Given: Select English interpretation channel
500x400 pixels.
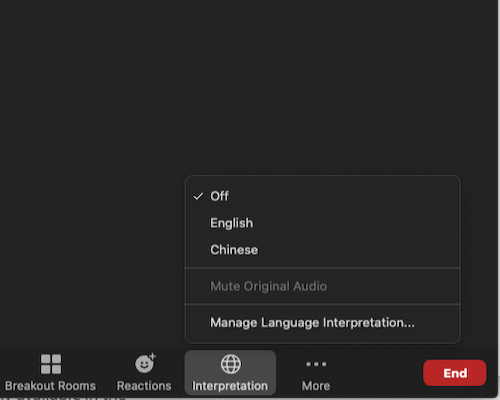Looking at the screenshot, I should coord(323,223).
